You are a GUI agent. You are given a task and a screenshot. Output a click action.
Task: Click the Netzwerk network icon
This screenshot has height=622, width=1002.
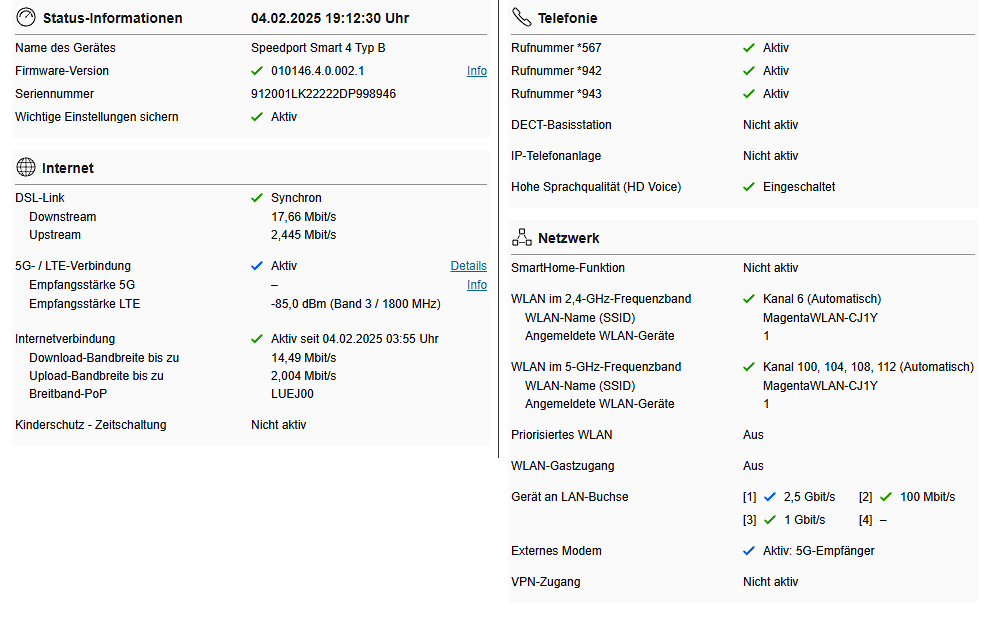521,238
